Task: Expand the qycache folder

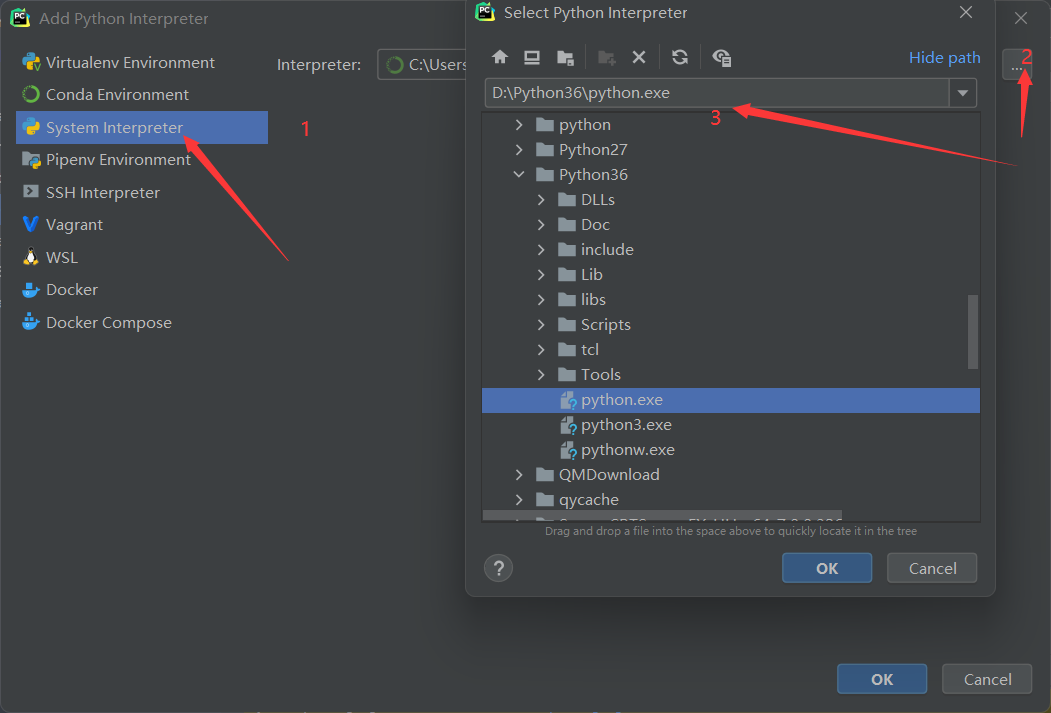Action: [519, 500]
